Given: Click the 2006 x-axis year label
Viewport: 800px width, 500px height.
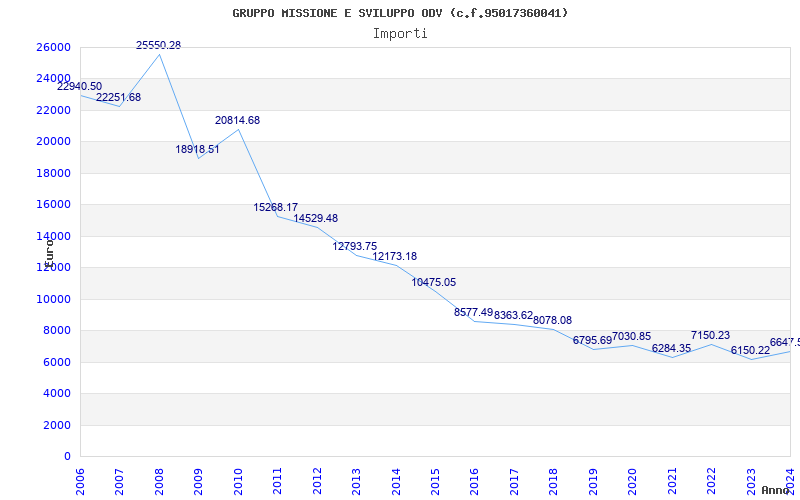Looking at the screenshot, I should [80, 482].
